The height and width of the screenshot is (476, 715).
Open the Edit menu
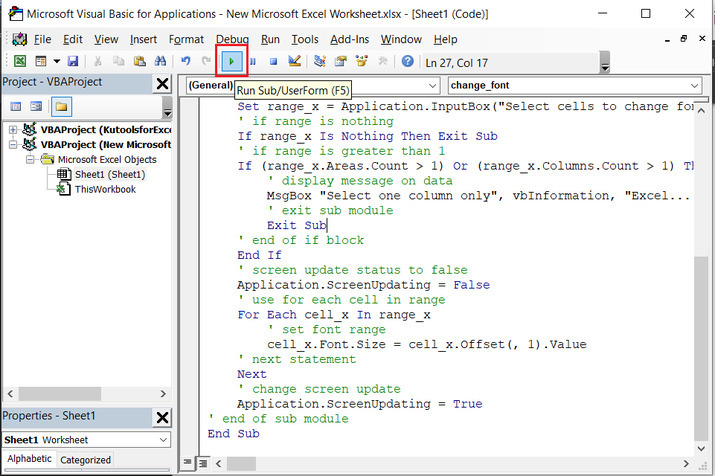[73, 40]
